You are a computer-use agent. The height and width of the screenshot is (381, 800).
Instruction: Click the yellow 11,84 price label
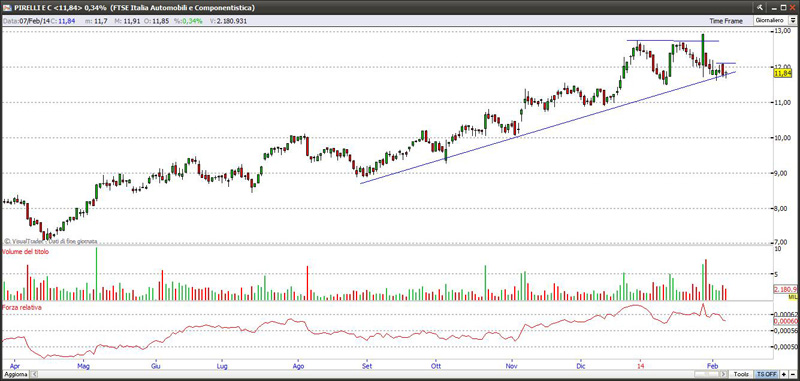pyautogui.click(x=782, y=73)
